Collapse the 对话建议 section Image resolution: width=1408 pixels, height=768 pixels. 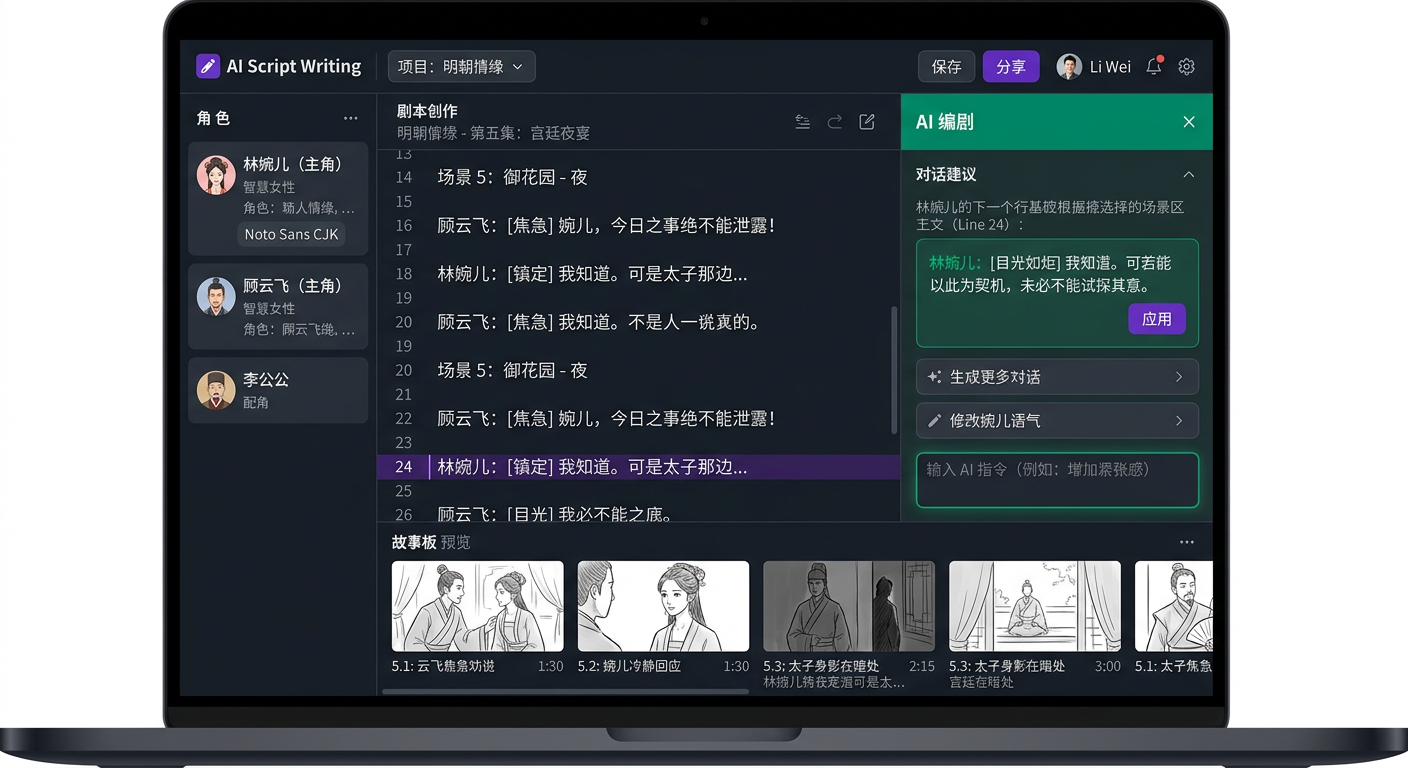(1189, 174)
